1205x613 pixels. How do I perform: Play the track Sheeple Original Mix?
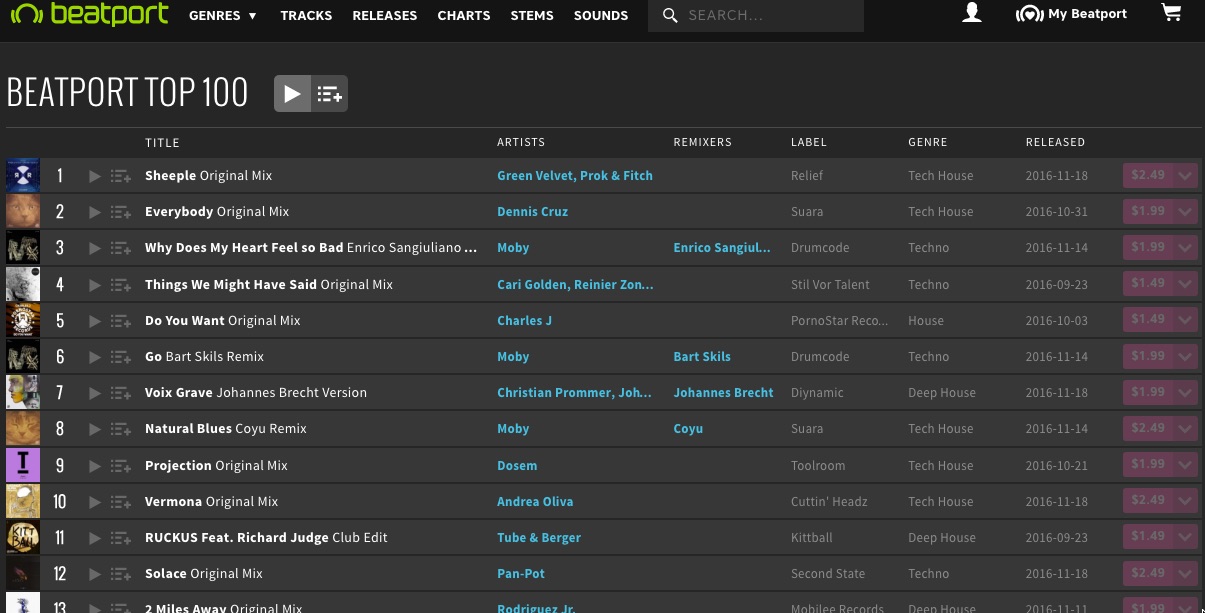click(x=94, y=176)
